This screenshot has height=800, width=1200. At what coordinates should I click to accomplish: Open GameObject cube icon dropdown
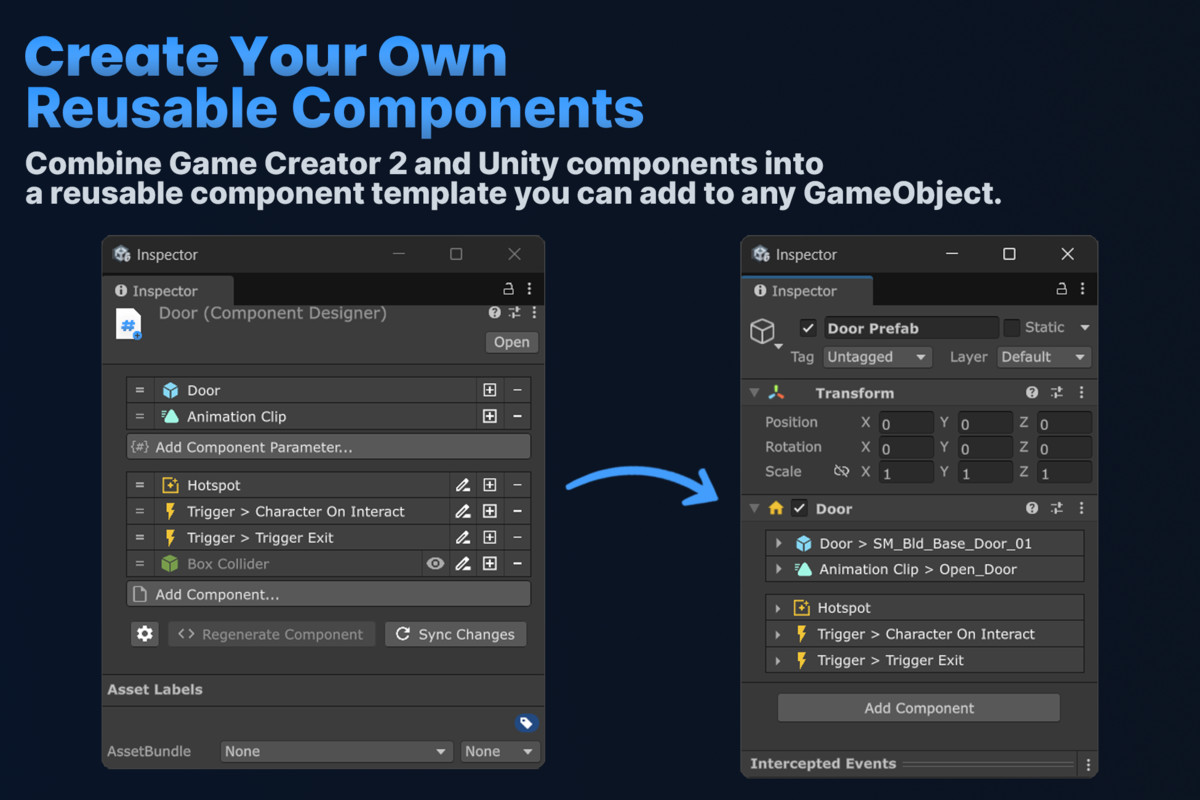click(765, 333)
